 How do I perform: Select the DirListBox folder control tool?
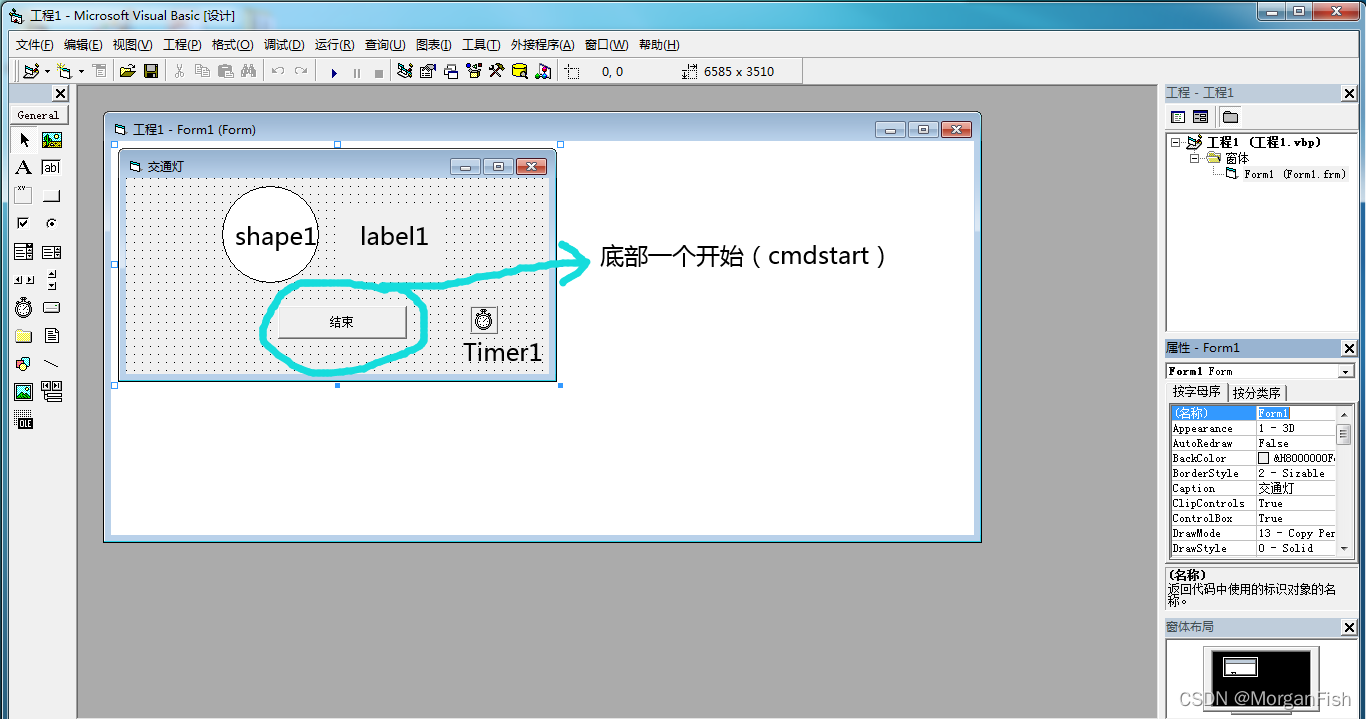click(24, 335)
